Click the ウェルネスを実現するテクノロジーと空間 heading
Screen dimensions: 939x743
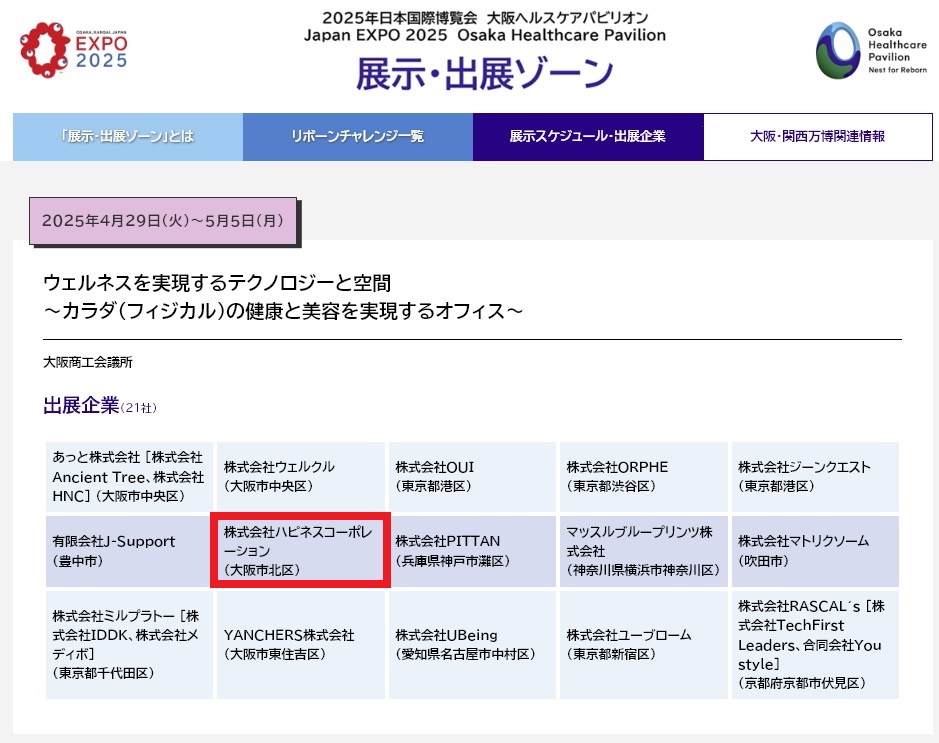pos(217,283)
